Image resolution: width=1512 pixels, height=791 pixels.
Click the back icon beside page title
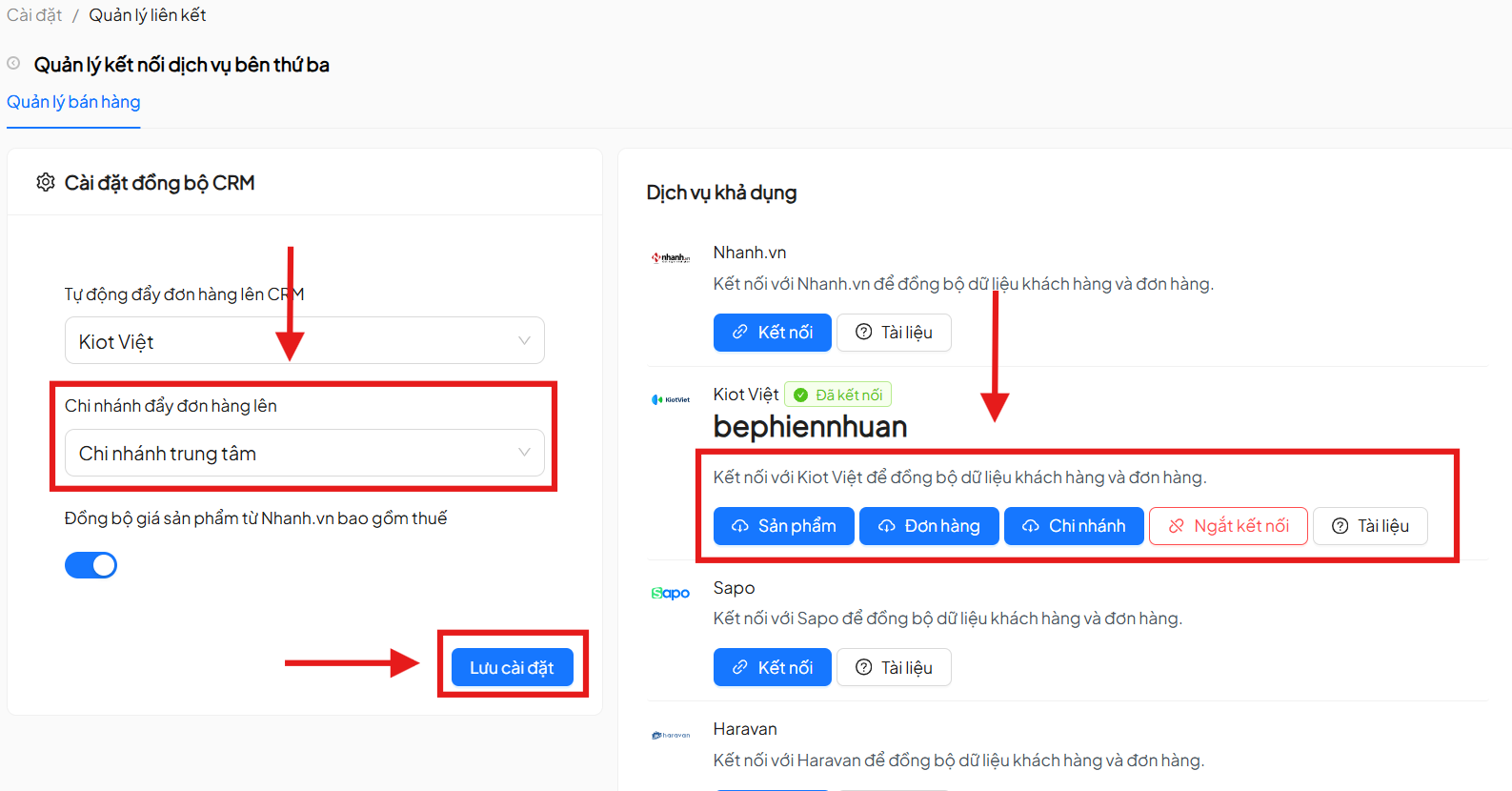click(14, 64)
